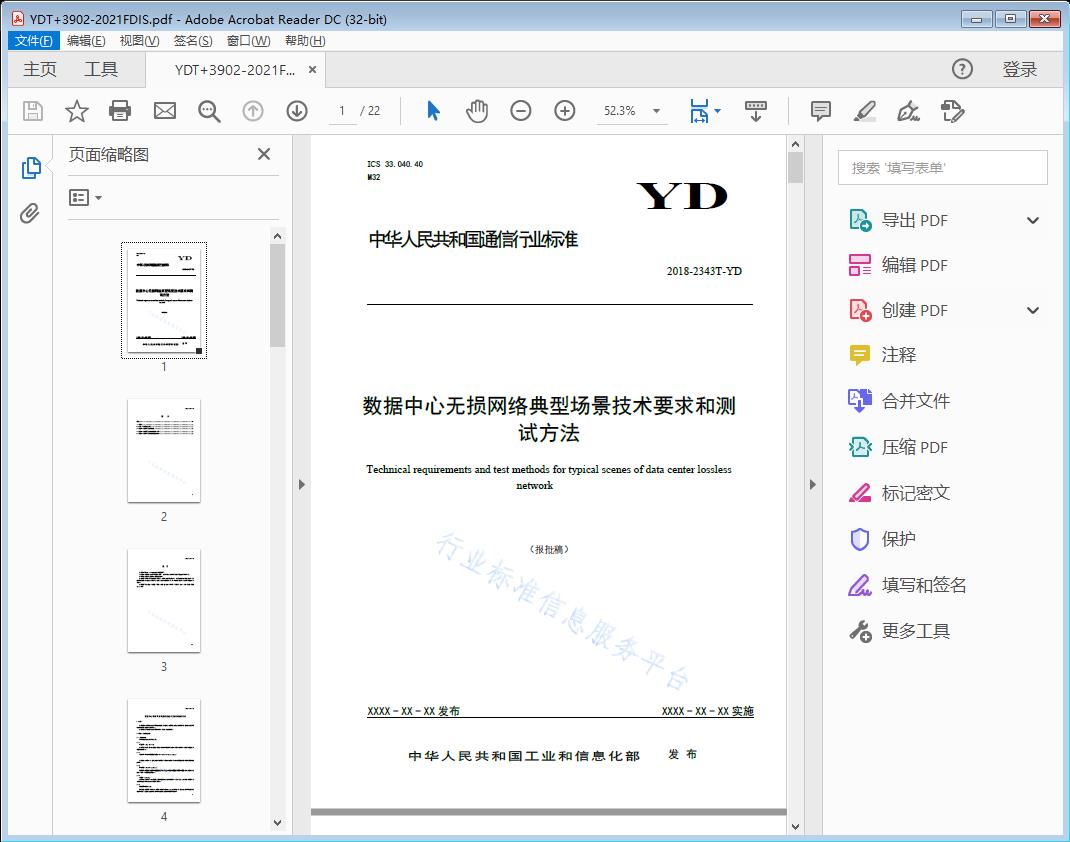Add the document to favorites with the star
The image size is (1070, 842).
pos(76,111)
